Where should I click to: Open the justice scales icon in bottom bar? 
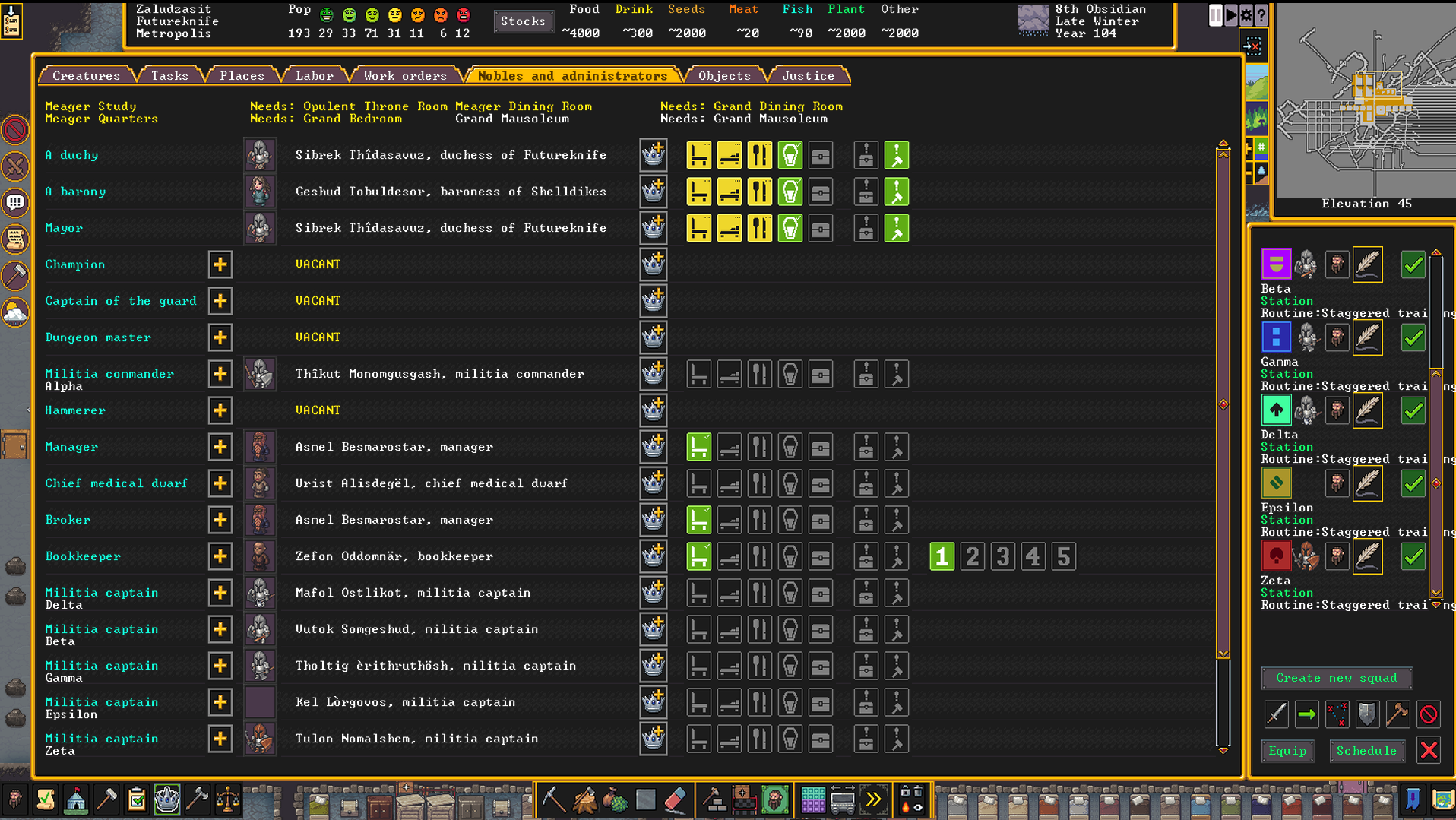pyautogui.click(x=227, y=799)
